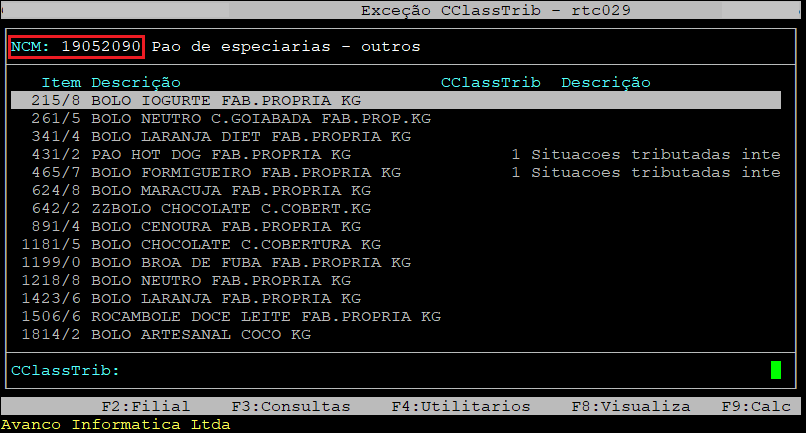This screenshot has height=433, width=806.
Task: Open F3:Consultas in the bottom bar
Action: 290,406
